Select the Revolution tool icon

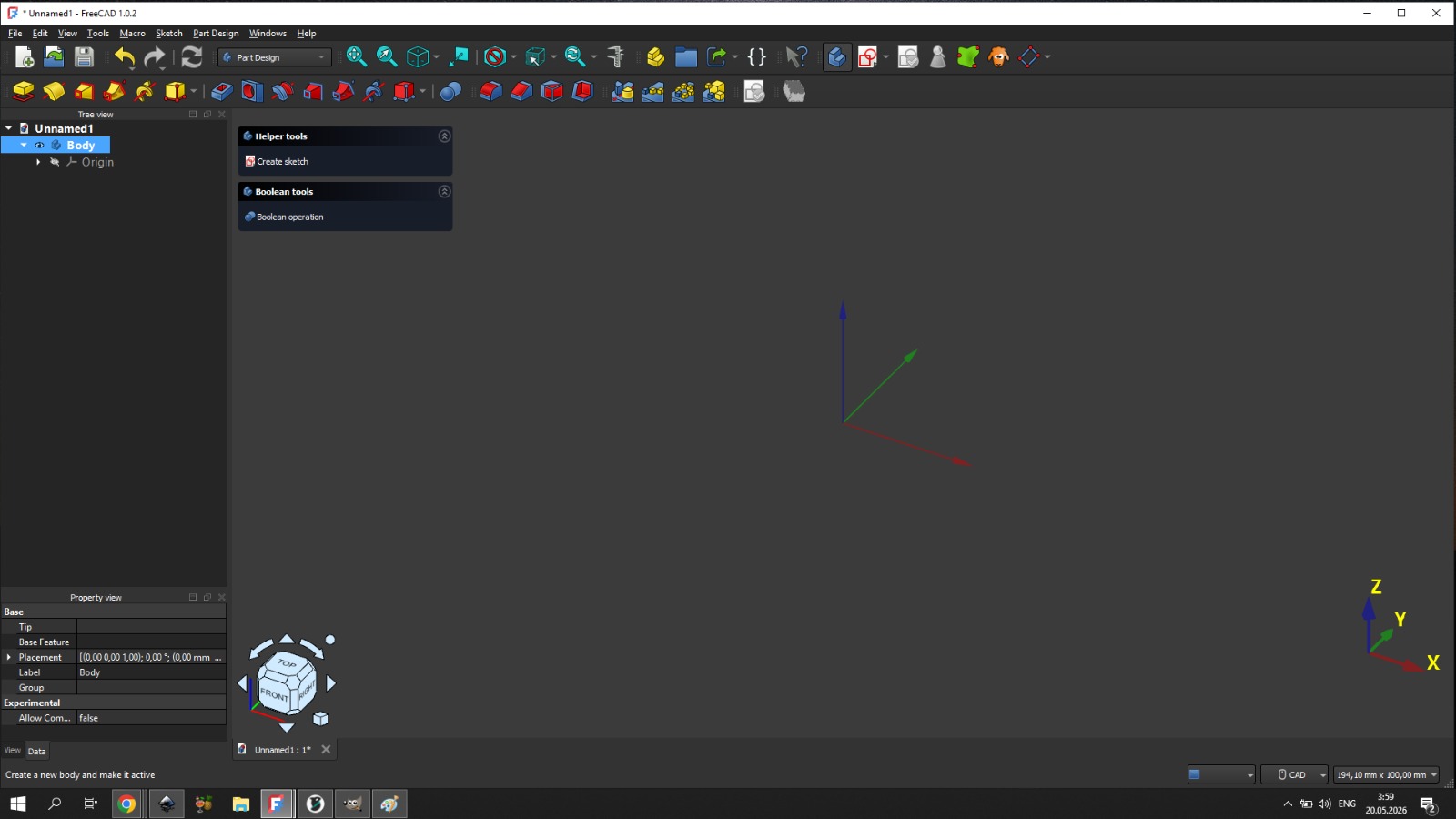54,91
